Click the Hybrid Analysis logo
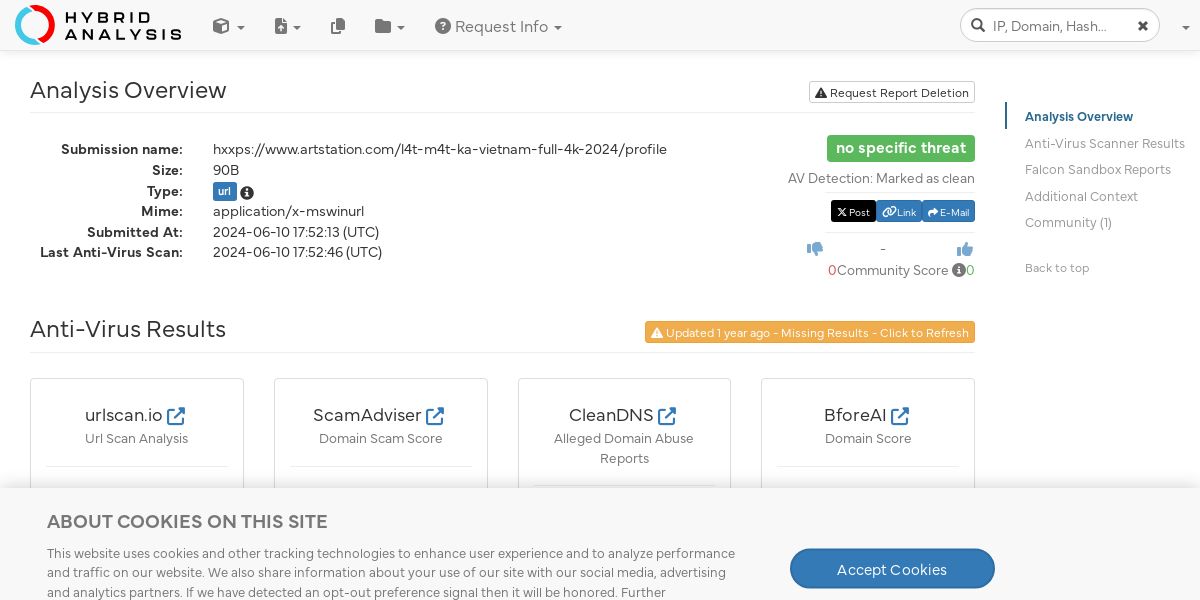Image resolution: width=1200 pixels, height=600 pixels. [x=98, y=25]
